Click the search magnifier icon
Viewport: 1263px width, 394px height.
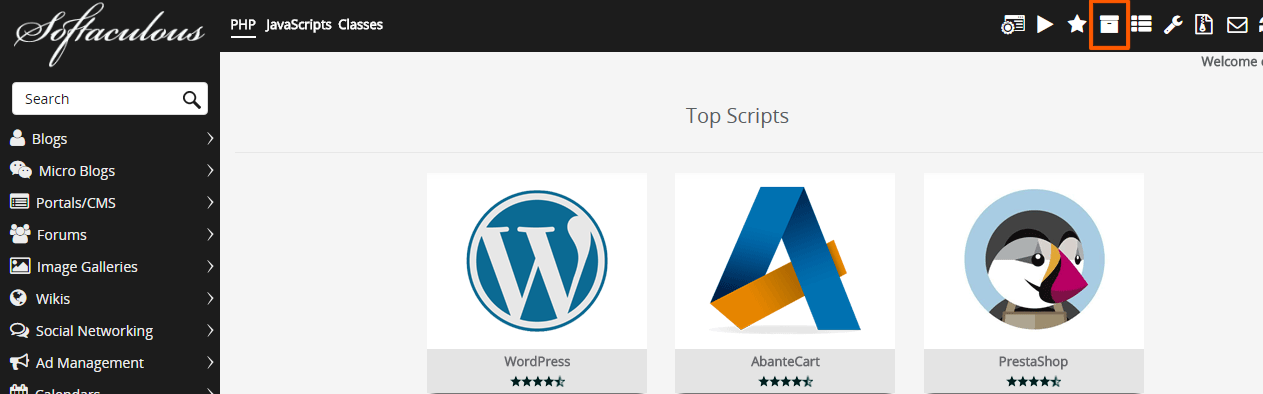coord(192,99)
